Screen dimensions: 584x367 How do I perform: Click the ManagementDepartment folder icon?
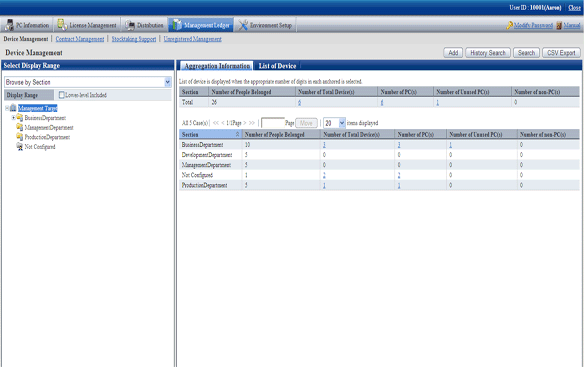(19, 127)
